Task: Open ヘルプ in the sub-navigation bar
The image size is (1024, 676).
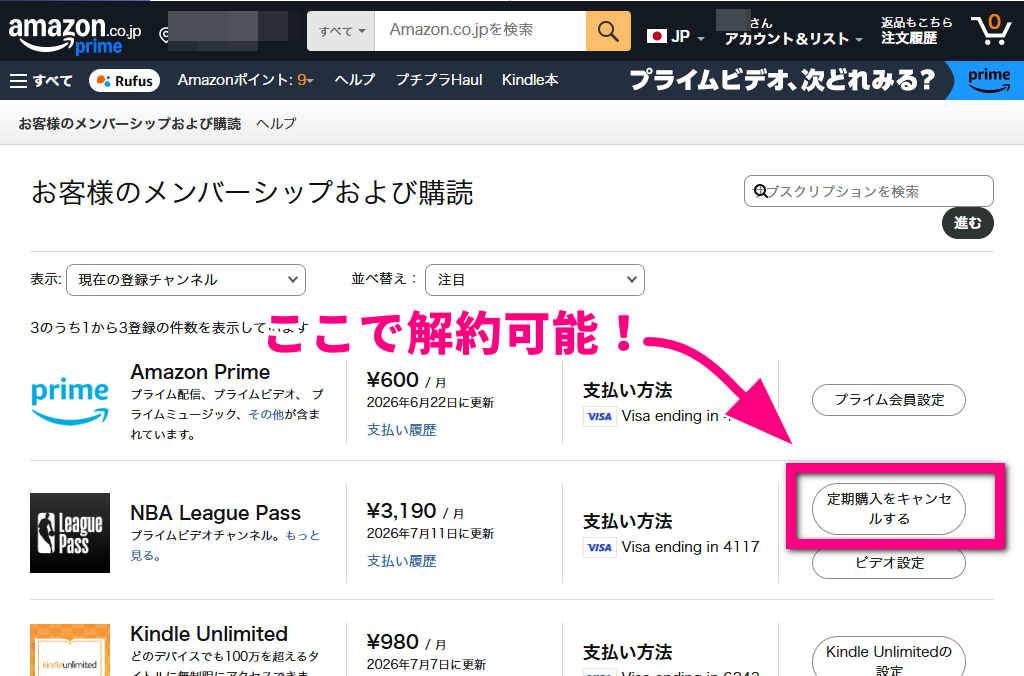Action: (276, 123)
